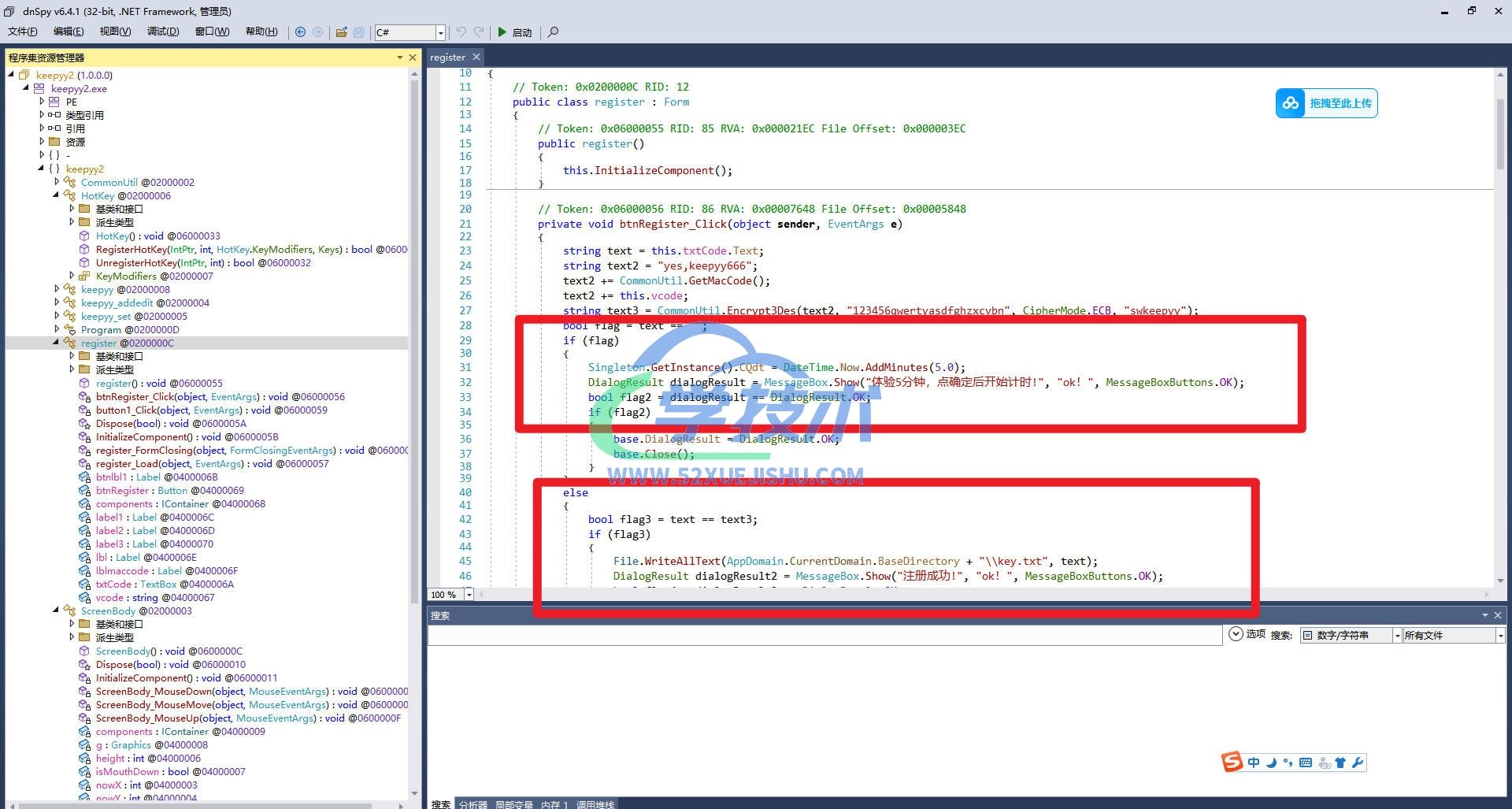Click the Form base class link
The image size is (1512, 809).
(676, 102)
